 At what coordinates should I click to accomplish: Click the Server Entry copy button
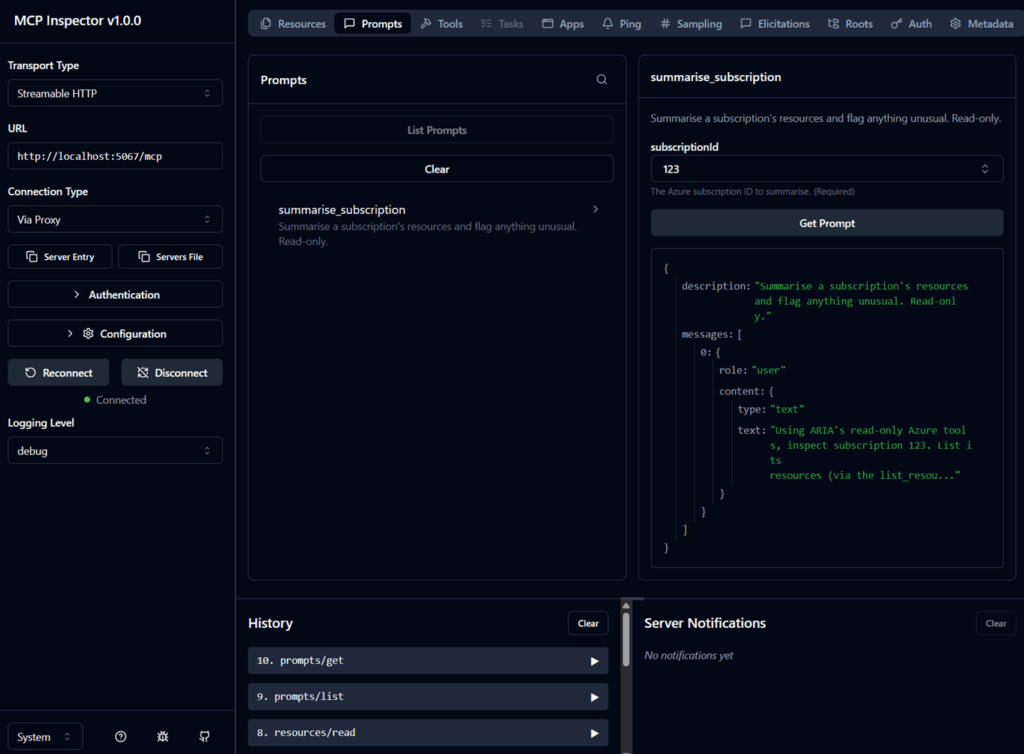(x=60, y=257)
